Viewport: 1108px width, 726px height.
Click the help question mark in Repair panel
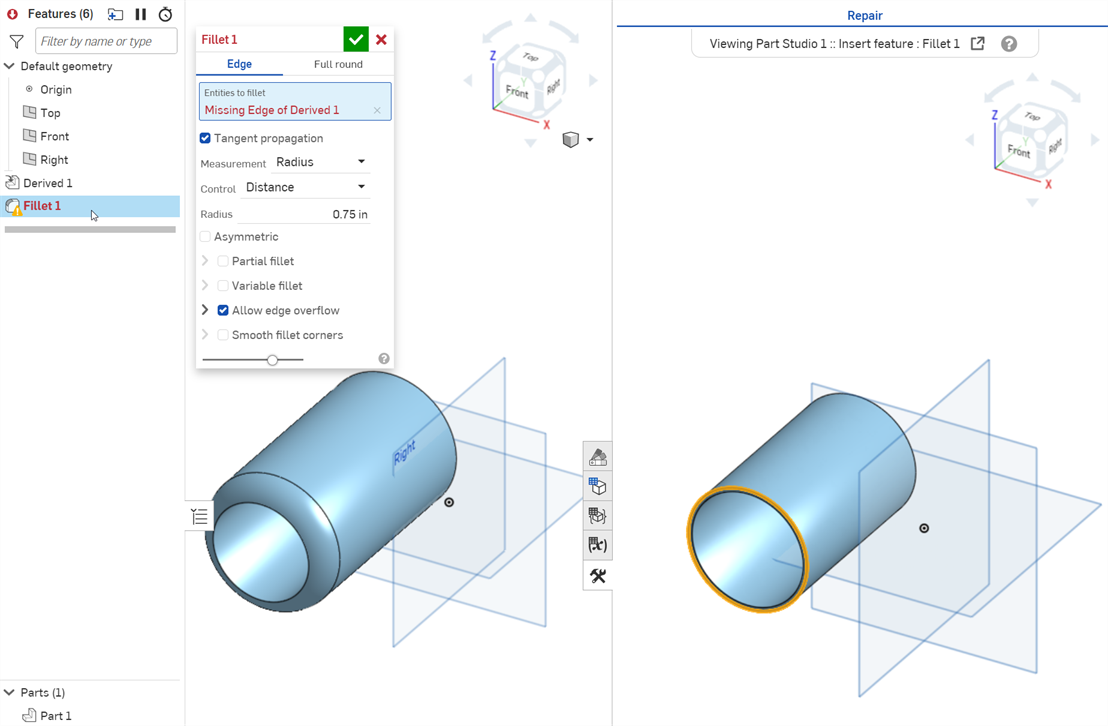pyautogui.click(x=1009, y=43)
